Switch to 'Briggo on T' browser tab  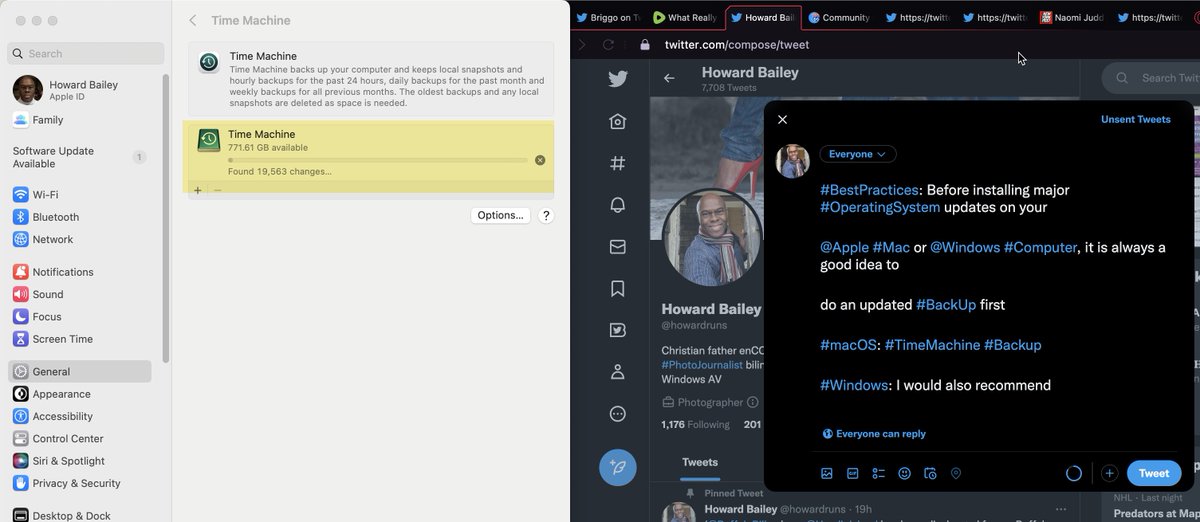tap(609, 17)
